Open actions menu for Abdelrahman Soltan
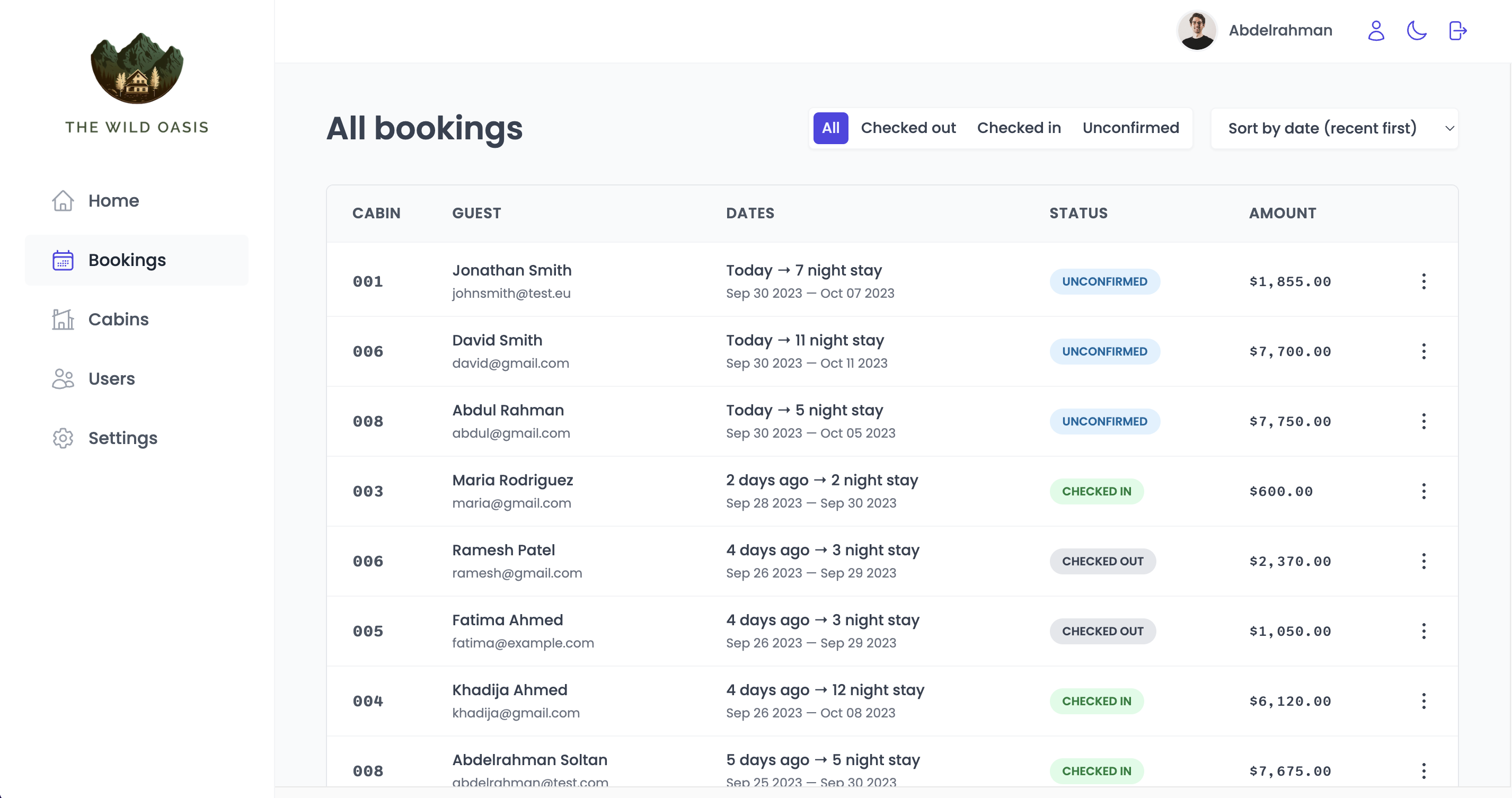Image resolution: width=1512 pixels, height=798 pixels. [1423, 771]
